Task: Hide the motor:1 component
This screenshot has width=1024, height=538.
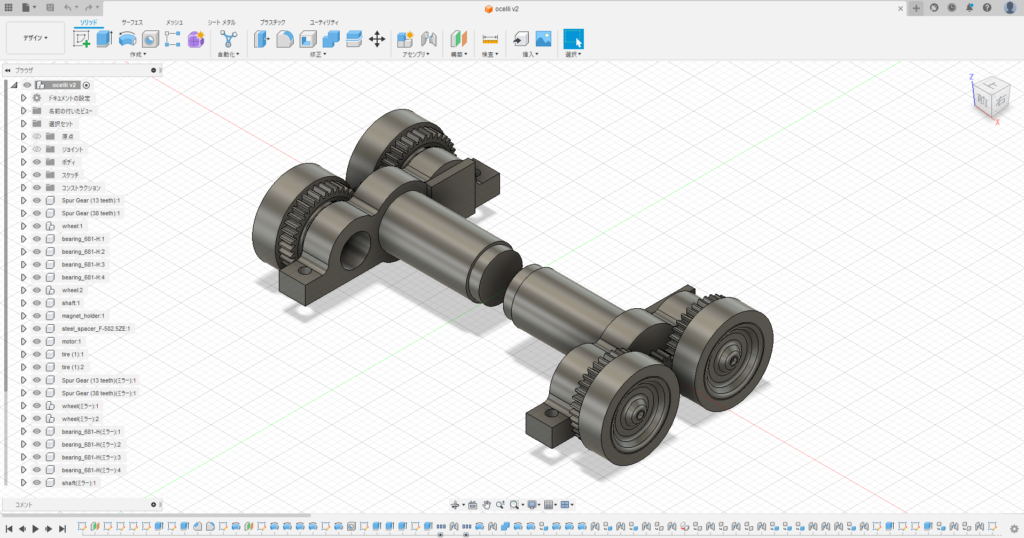Action: pos(37,341)
